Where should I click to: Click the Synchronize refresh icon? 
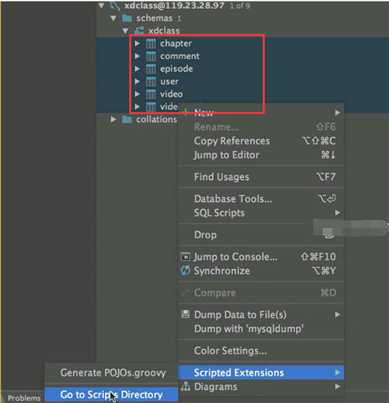(x=185, y=271)
